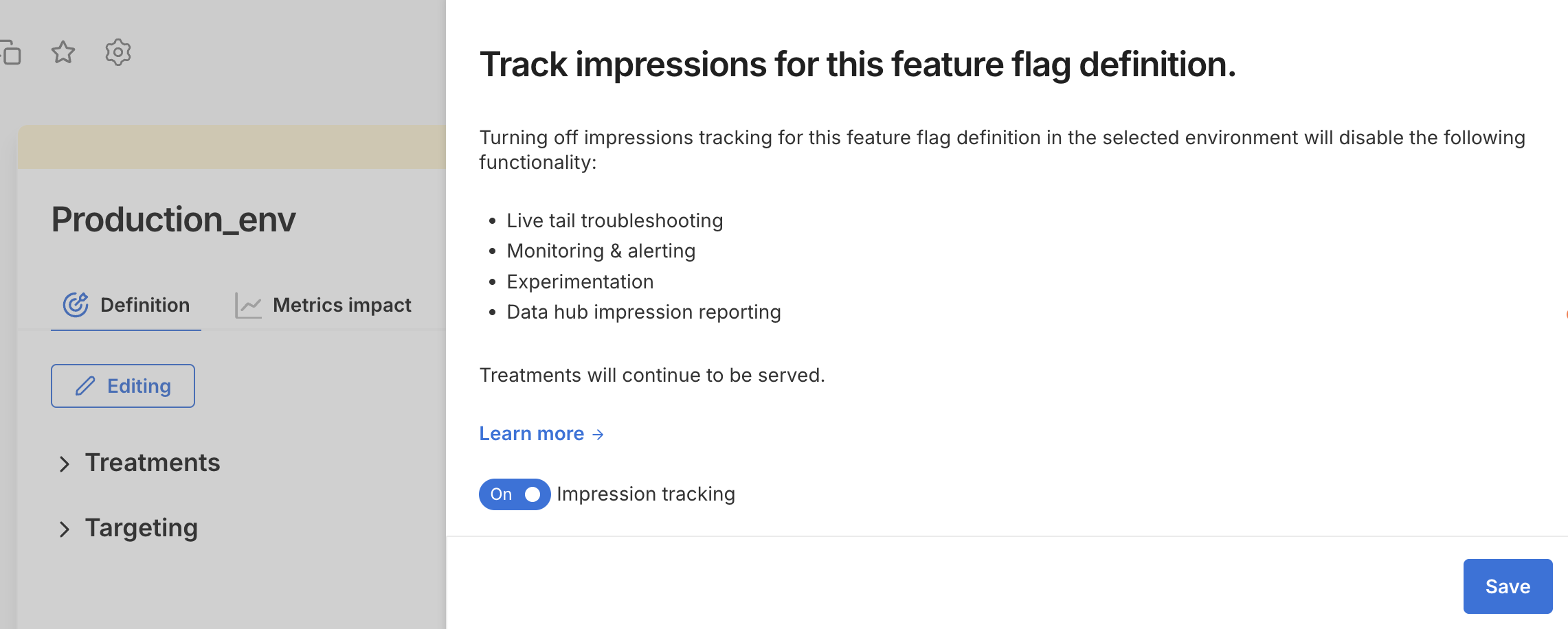The height and width of the screenshot is (629, 1568).
Task: Click the Production_env heading
Action: tap(173, 220)
